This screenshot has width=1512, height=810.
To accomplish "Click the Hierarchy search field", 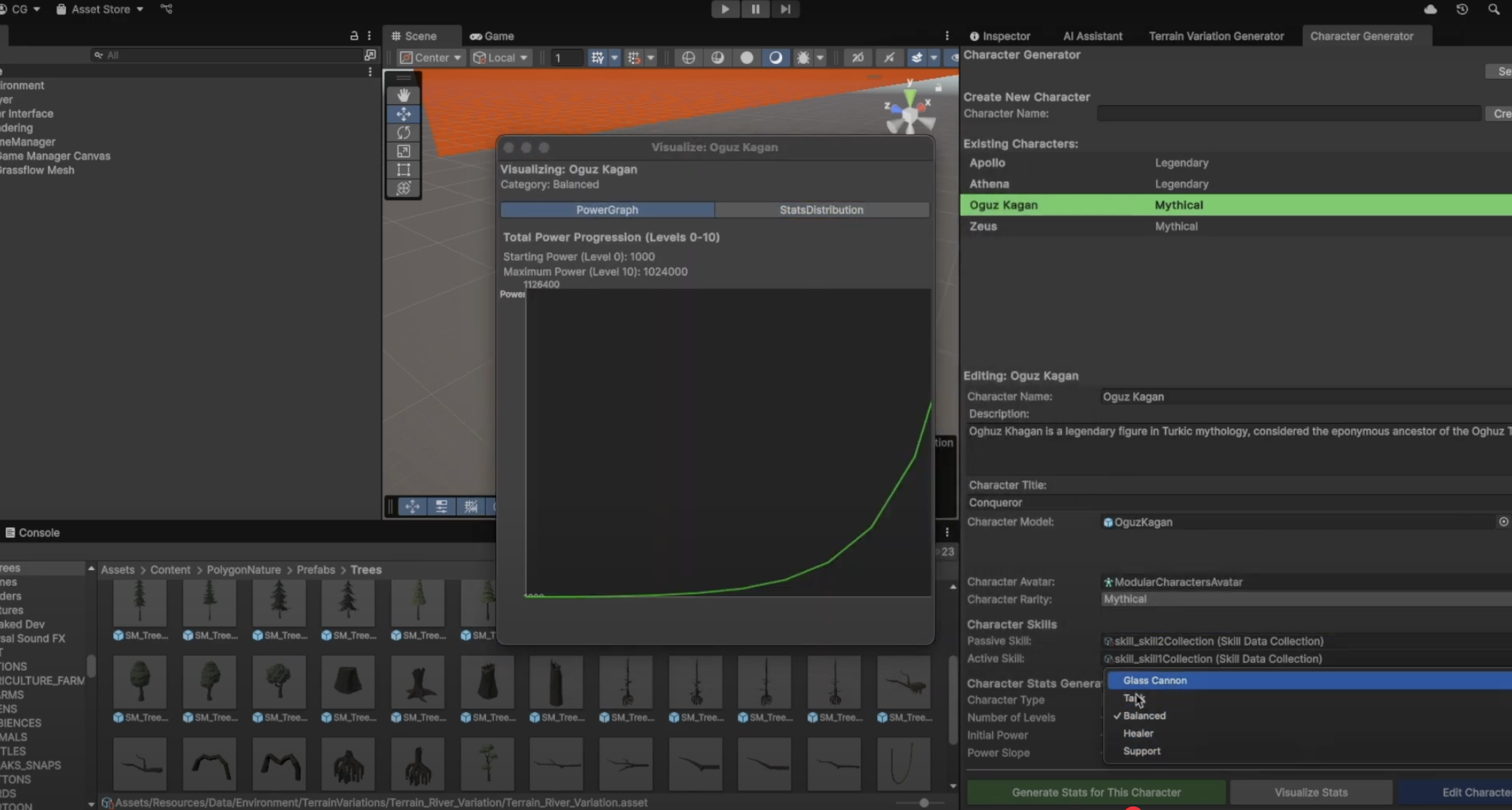I will coord(226,55).
